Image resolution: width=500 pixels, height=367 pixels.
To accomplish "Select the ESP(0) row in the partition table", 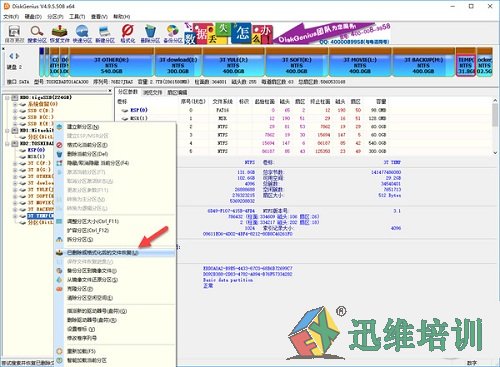I will (x=252, y=110).
